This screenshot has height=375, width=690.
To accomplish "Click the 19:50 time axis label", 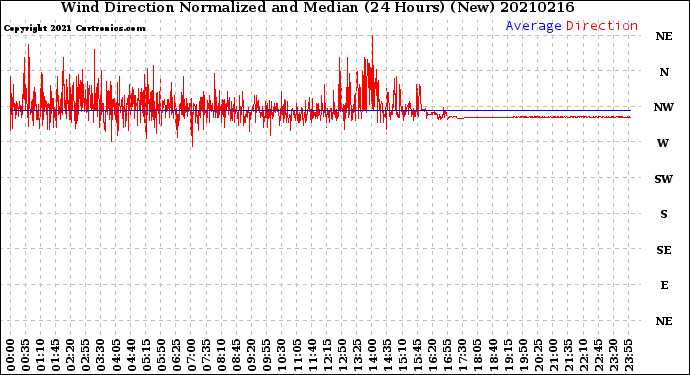I will 523,355.
